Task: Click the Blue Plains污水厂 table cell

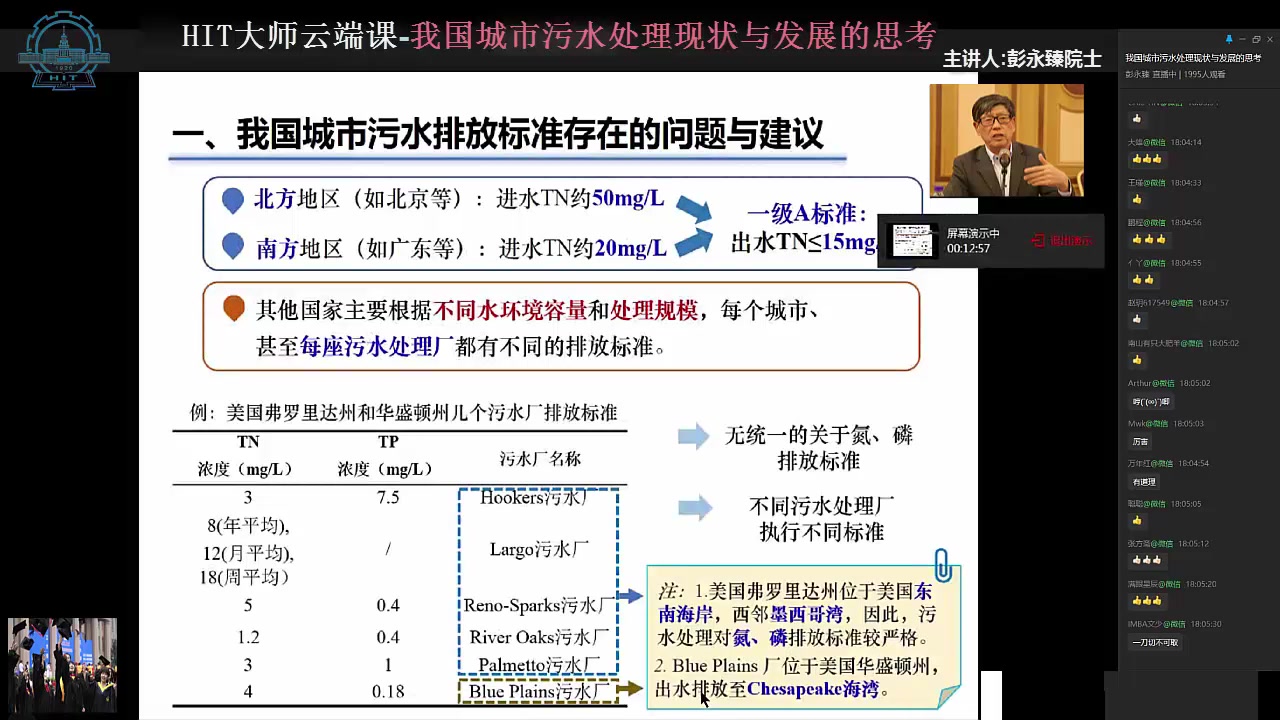Action: 538,691
